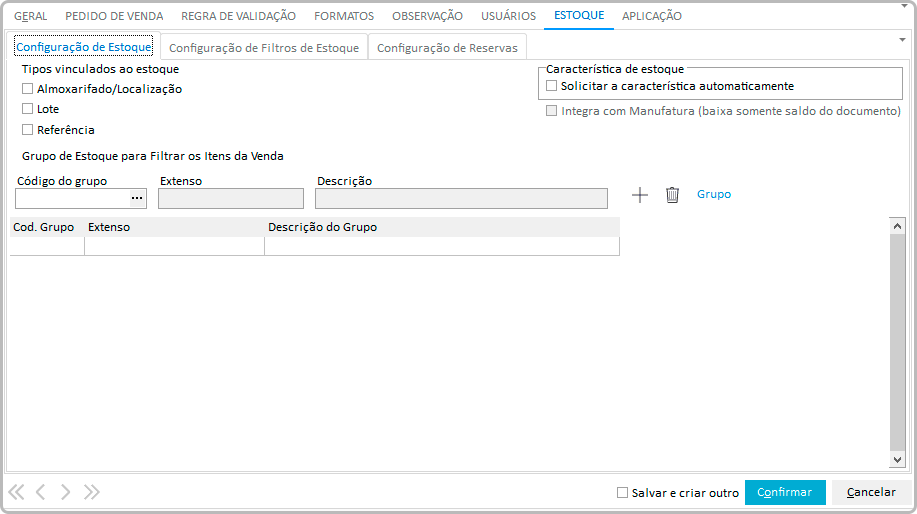
Task: Click Cod. Grupo column header
Action: click(47, 227)
